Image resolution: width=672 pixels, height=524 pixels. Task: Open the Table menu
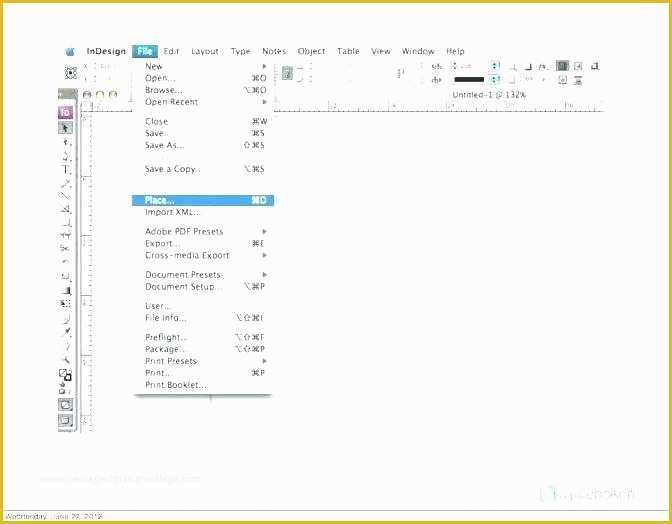pos(348,51)
